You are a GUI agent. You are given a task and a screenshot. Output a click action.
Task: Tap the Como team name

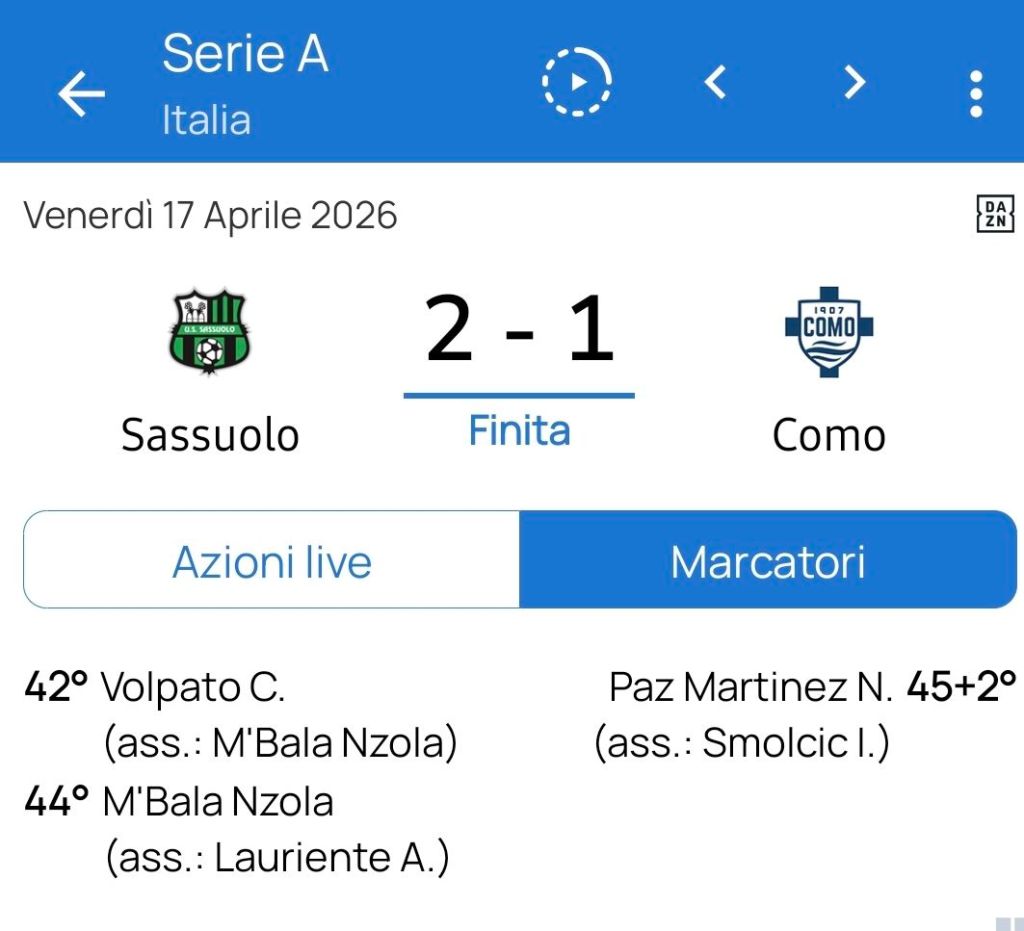coord(829,435)
